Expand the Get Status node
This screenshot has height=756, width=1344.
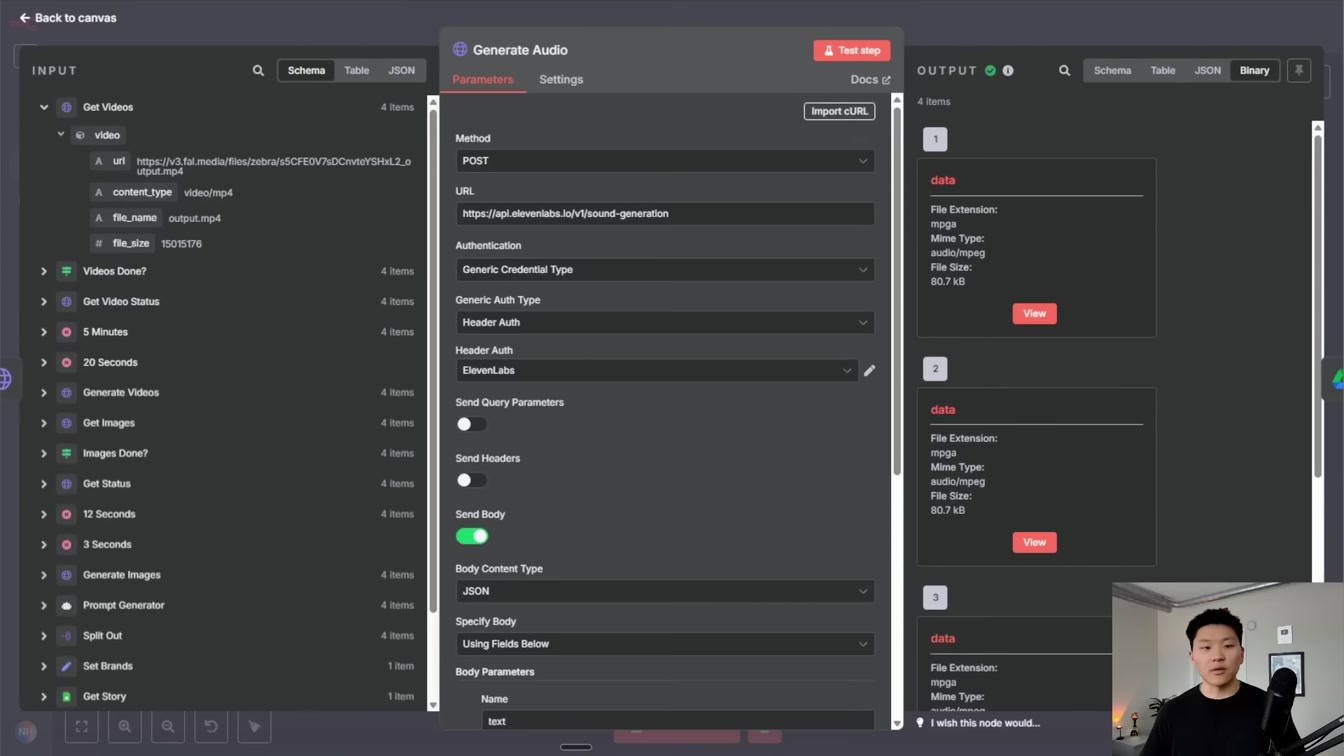coord(44,484)
